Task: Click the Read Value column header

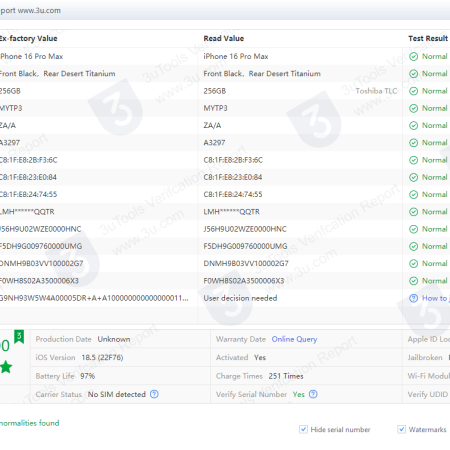Action: coord(224,38)
